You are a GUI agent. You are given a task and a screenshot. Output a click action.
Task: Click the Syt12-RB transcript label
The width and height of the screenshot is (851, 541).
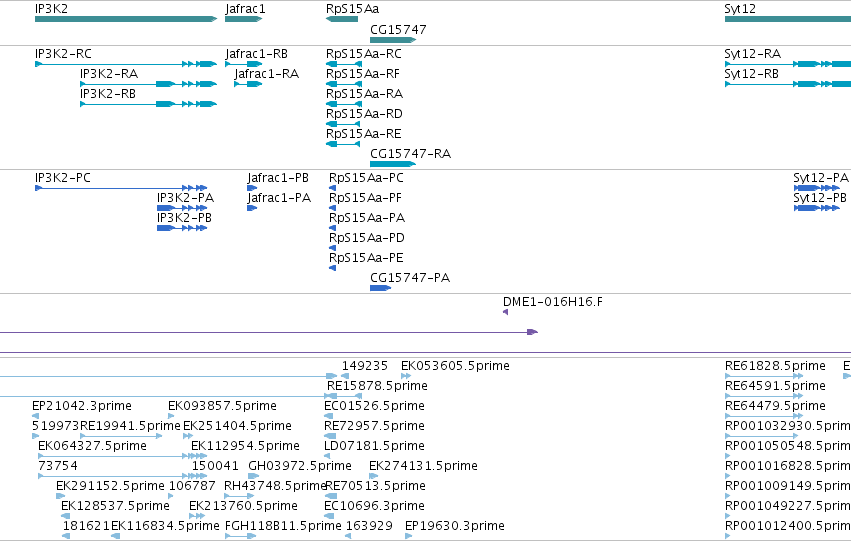point(751,74)
